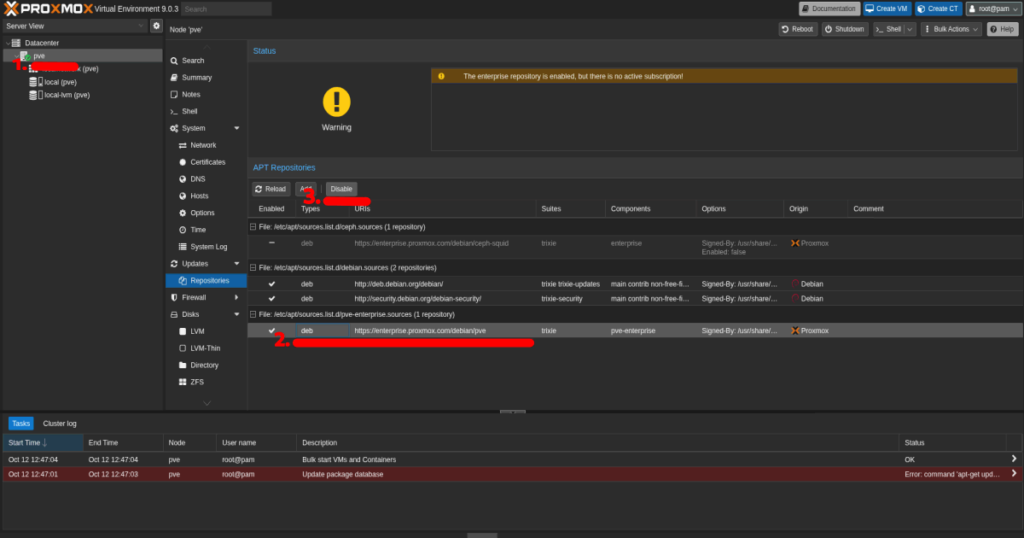Open Search in node menu
Viewport: 1024px width, 538px height.
pos(206,61)
